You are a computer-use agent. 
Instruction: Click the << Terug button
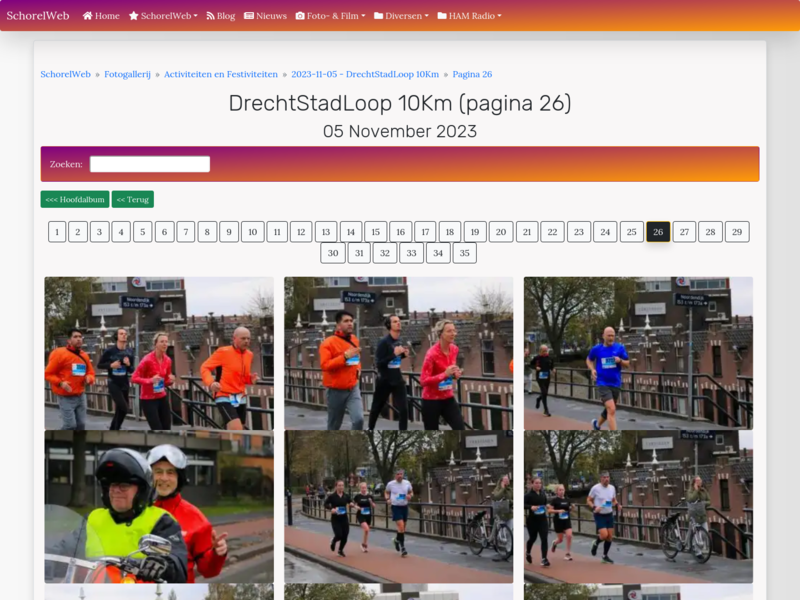(133, 199)
